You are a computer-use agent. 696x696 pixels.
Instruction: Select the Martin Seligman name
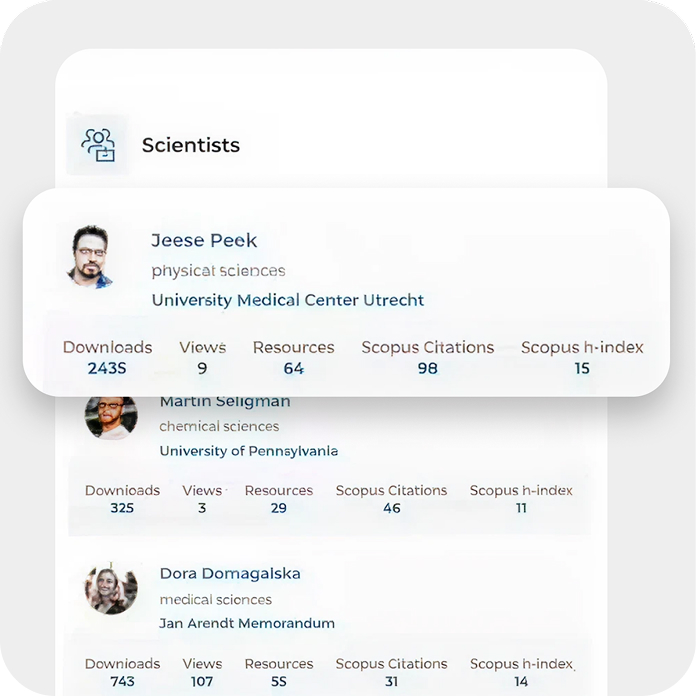[x=225, y=402]
